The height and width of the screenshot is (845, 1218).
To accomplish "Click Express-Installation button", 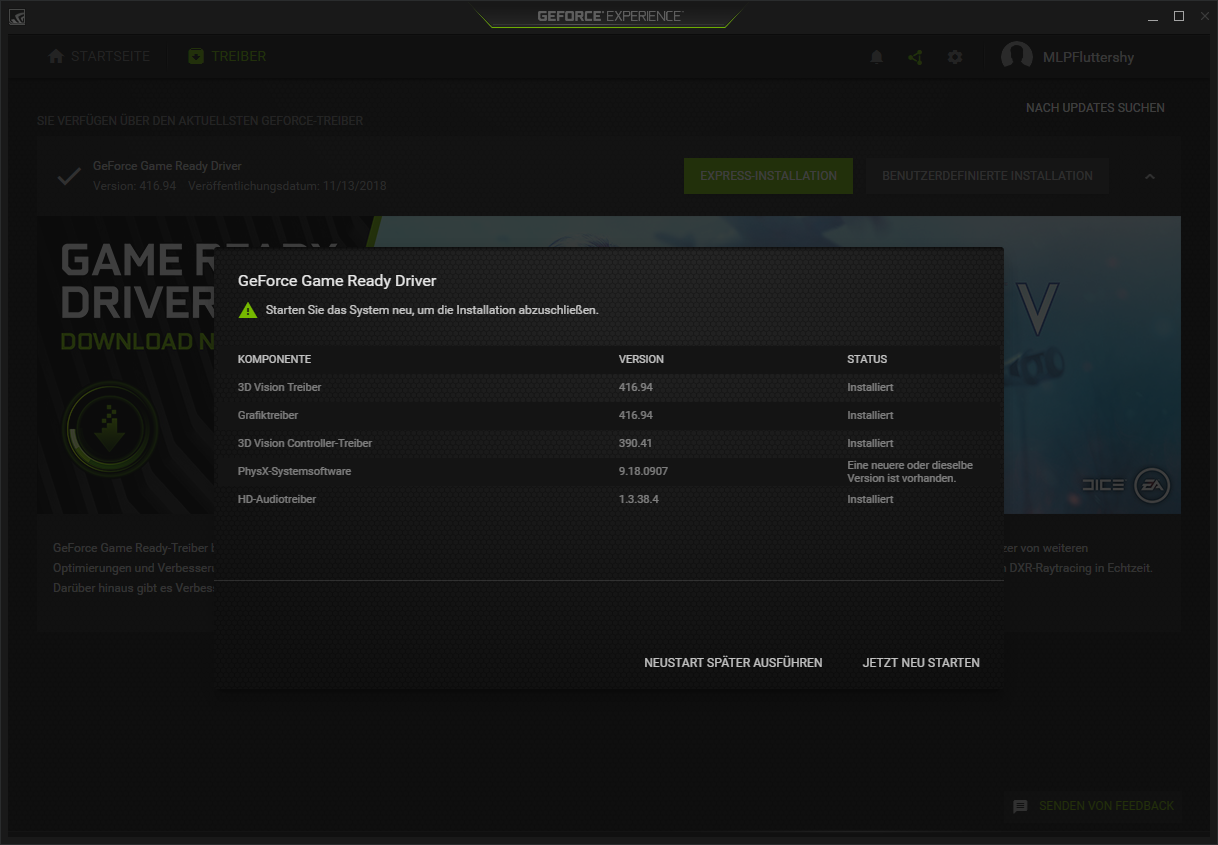I will tap(768, 175).
